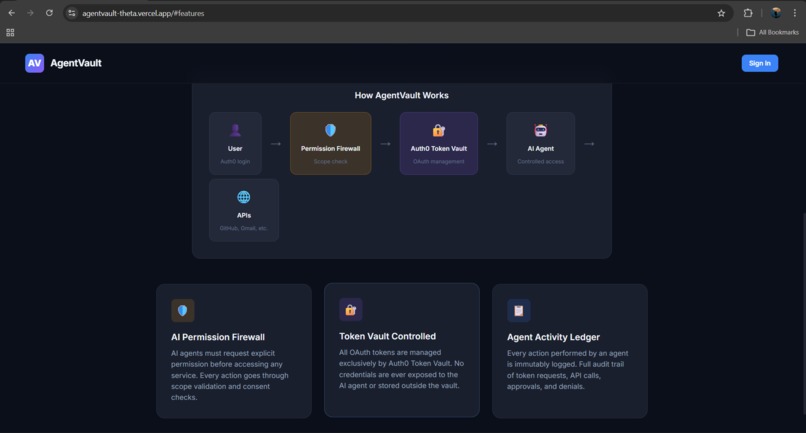Viewport: 806px width, 433px height.
Task: Click the Controlled access subtitle text
Action: pyautogui.click(x=540, y=161)
